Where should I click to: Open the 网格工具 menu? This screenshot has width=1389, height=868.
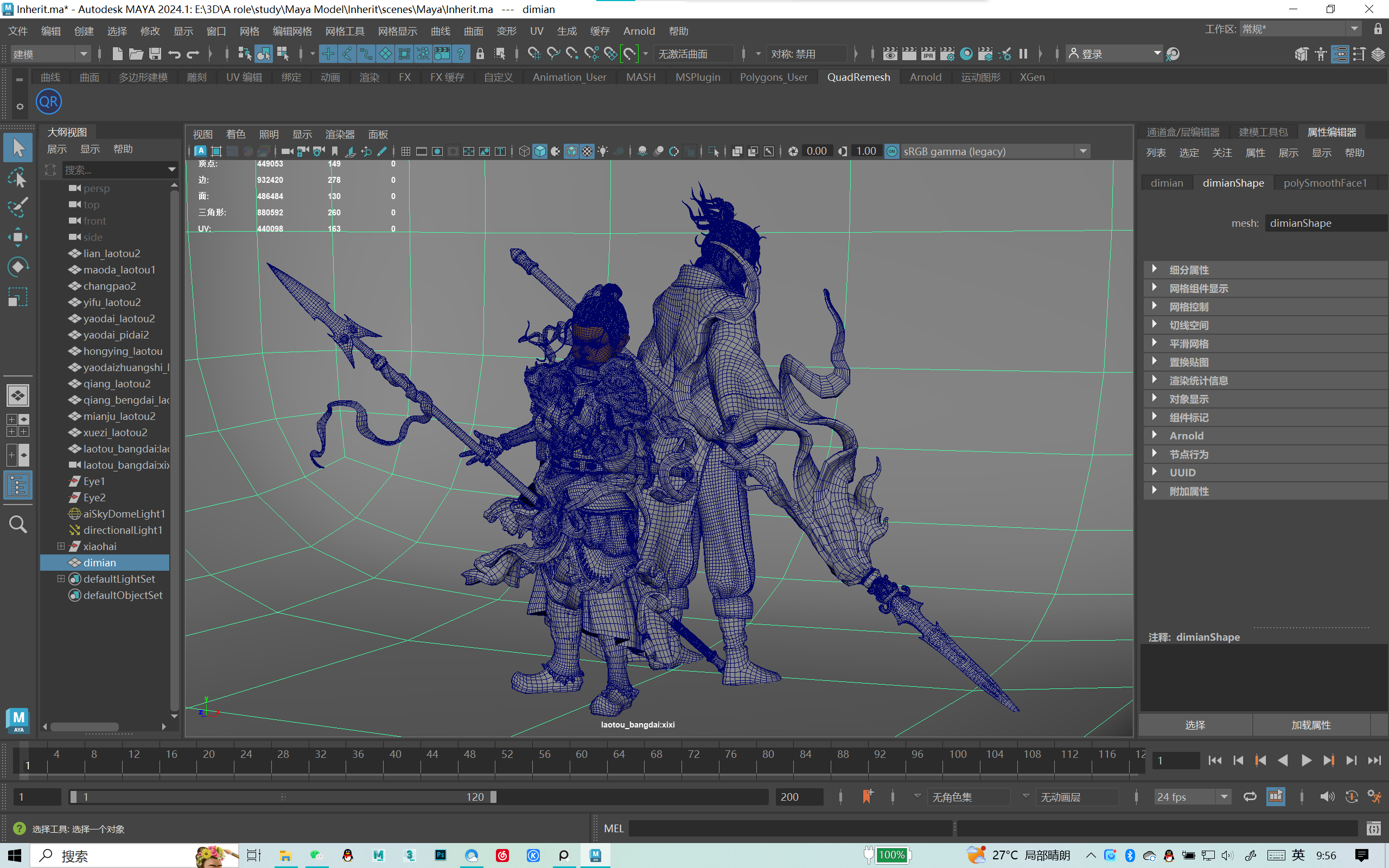click(345, 31)
